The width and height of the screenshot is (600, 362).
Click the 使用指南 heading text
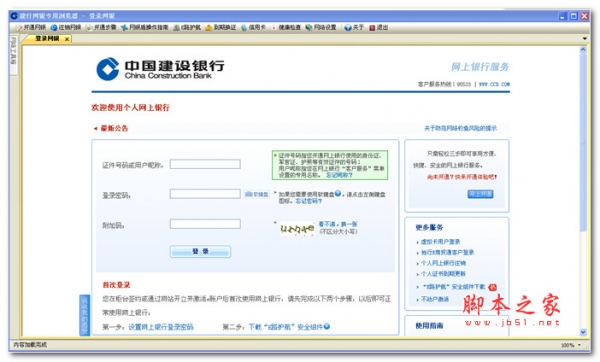(x=429, y=326)
